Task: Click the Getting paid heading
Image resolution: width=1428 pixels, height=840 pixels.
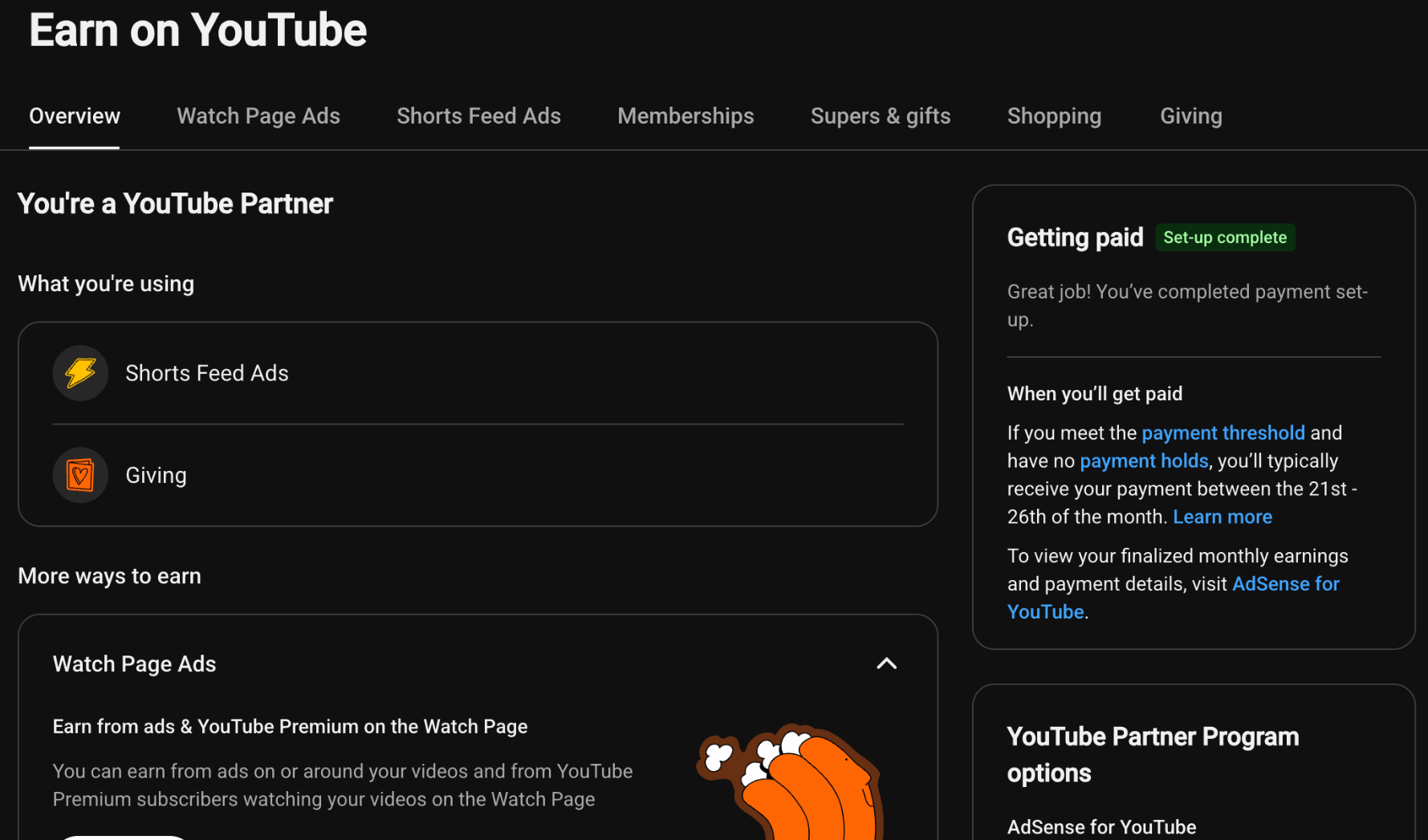Action: pyautogui.click(x=1075, y=237)
